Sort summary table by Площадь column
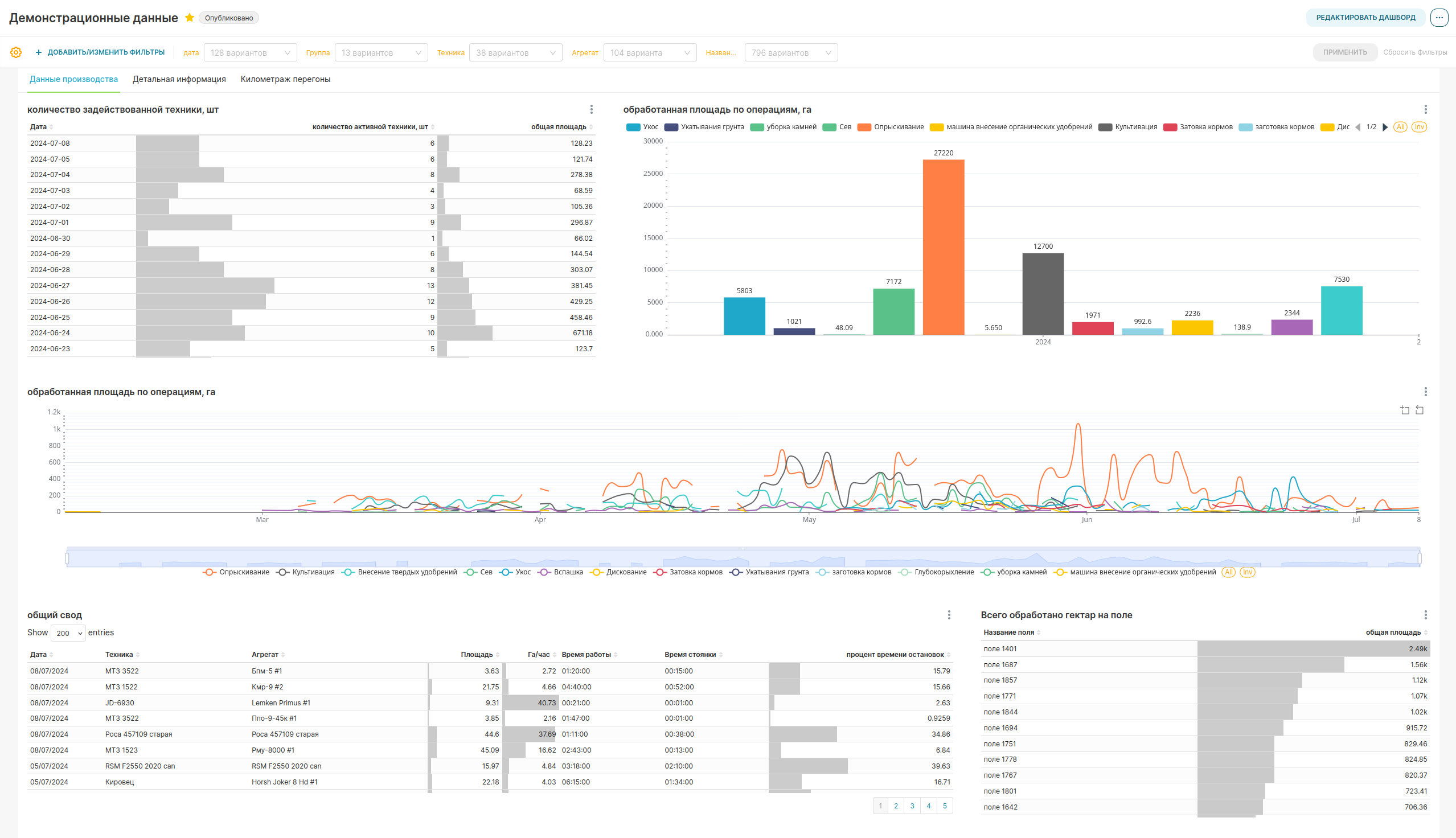 coord(480,655)
